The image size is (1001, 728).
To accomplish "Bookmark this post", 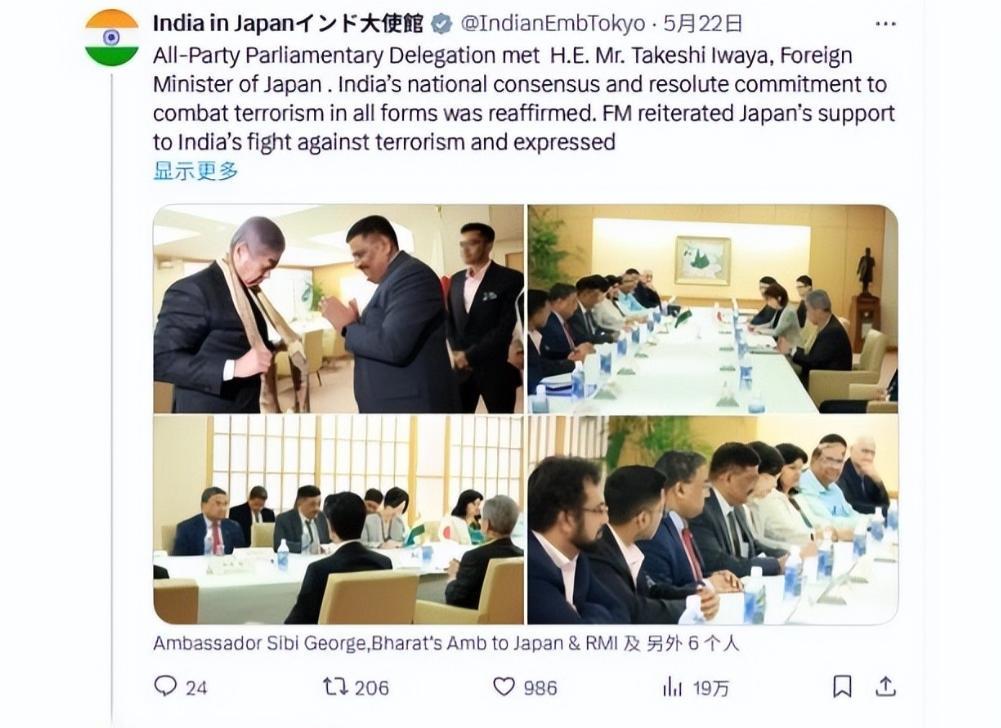I will (x=842, y=686).
